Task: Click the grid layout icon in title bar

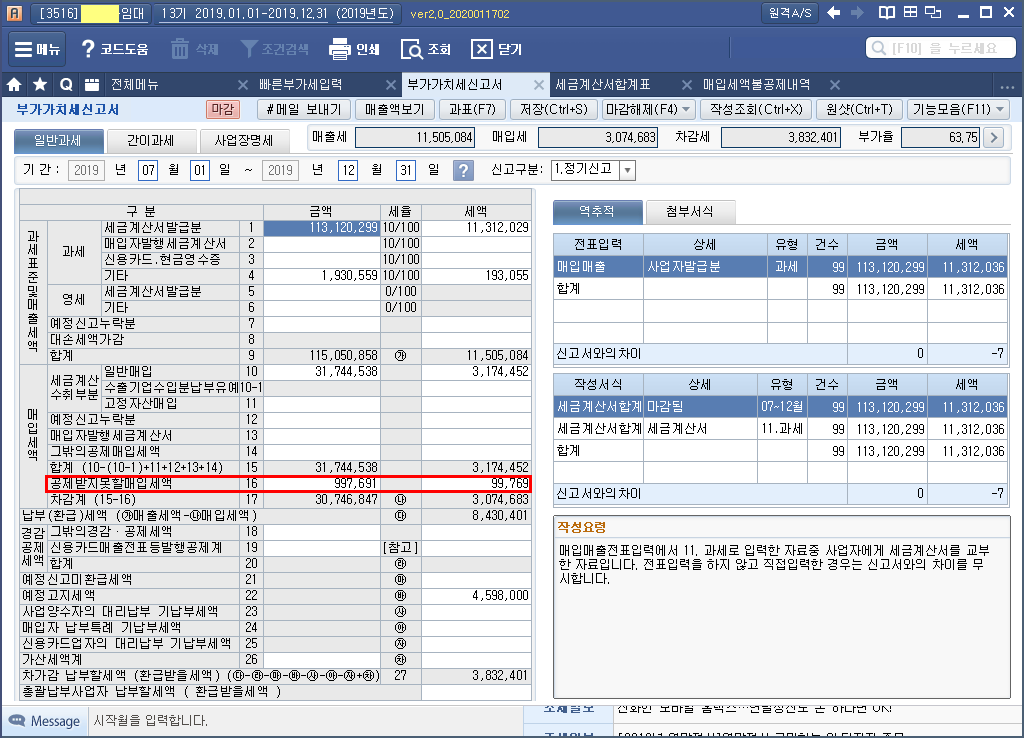Action: click(x=910, y=12)
